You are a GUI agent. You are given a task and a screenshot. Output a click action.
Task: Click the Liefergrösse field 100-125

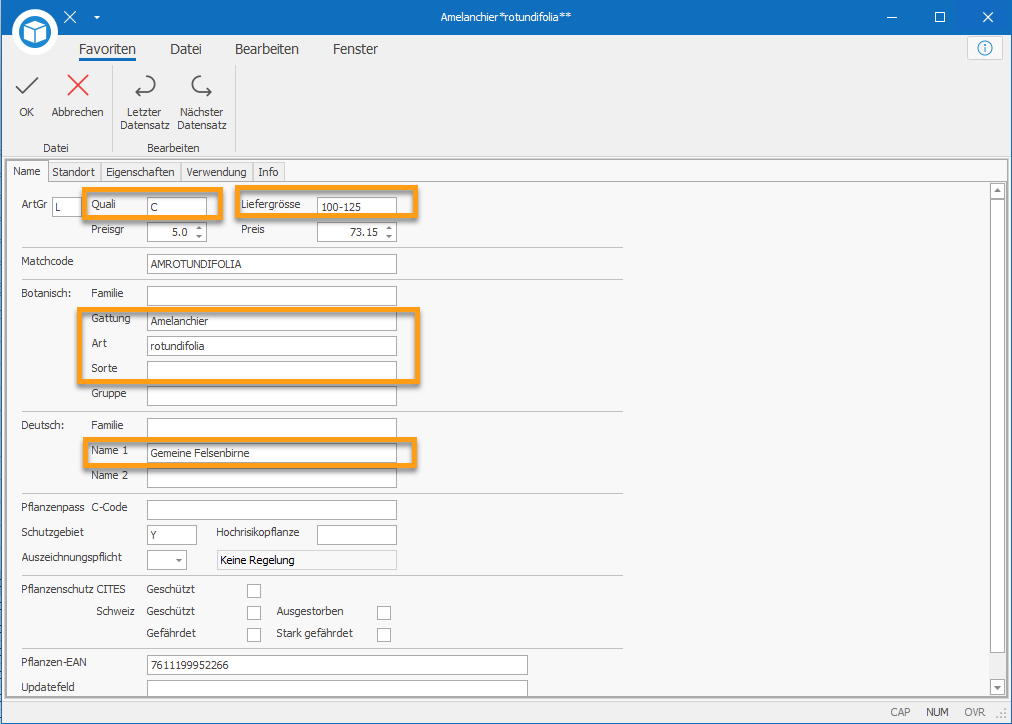(357, 206)
